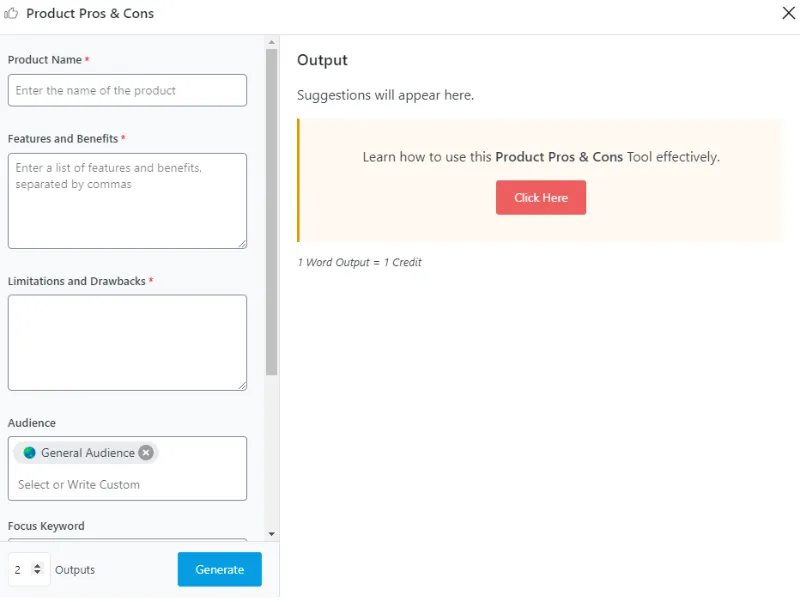The image size is (800, 602).
Task: Click the Outputs number field
Action: tap(20, 570)
